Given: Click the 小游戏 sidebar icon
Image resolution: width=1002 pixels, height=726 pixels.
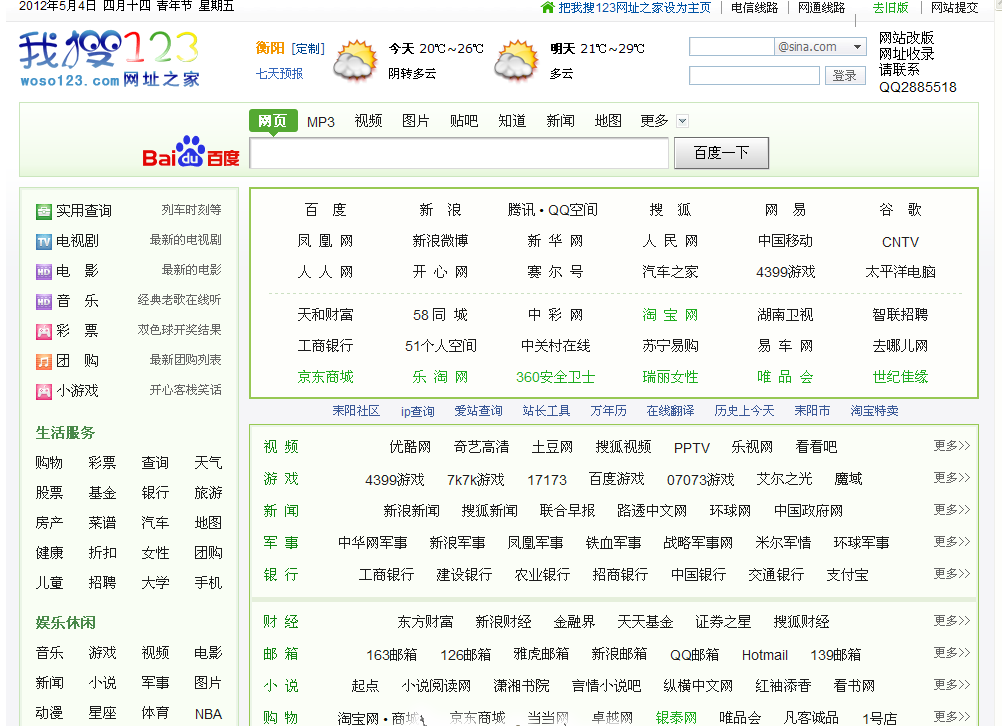Looking at the screenshot, I should (43, 391).
